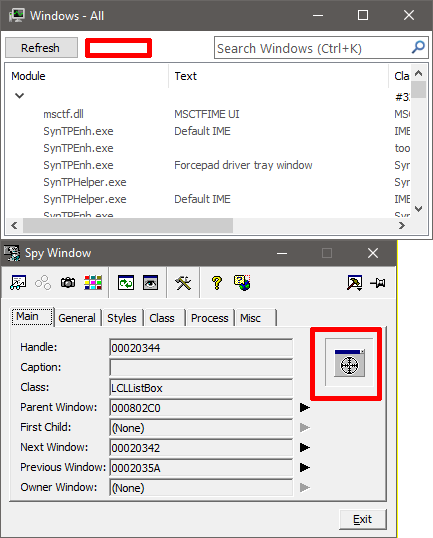Click the down arrow of the list's vertical scrollbar
The height and width of the screenshot is (538, 433).
(x=419, y=209)
